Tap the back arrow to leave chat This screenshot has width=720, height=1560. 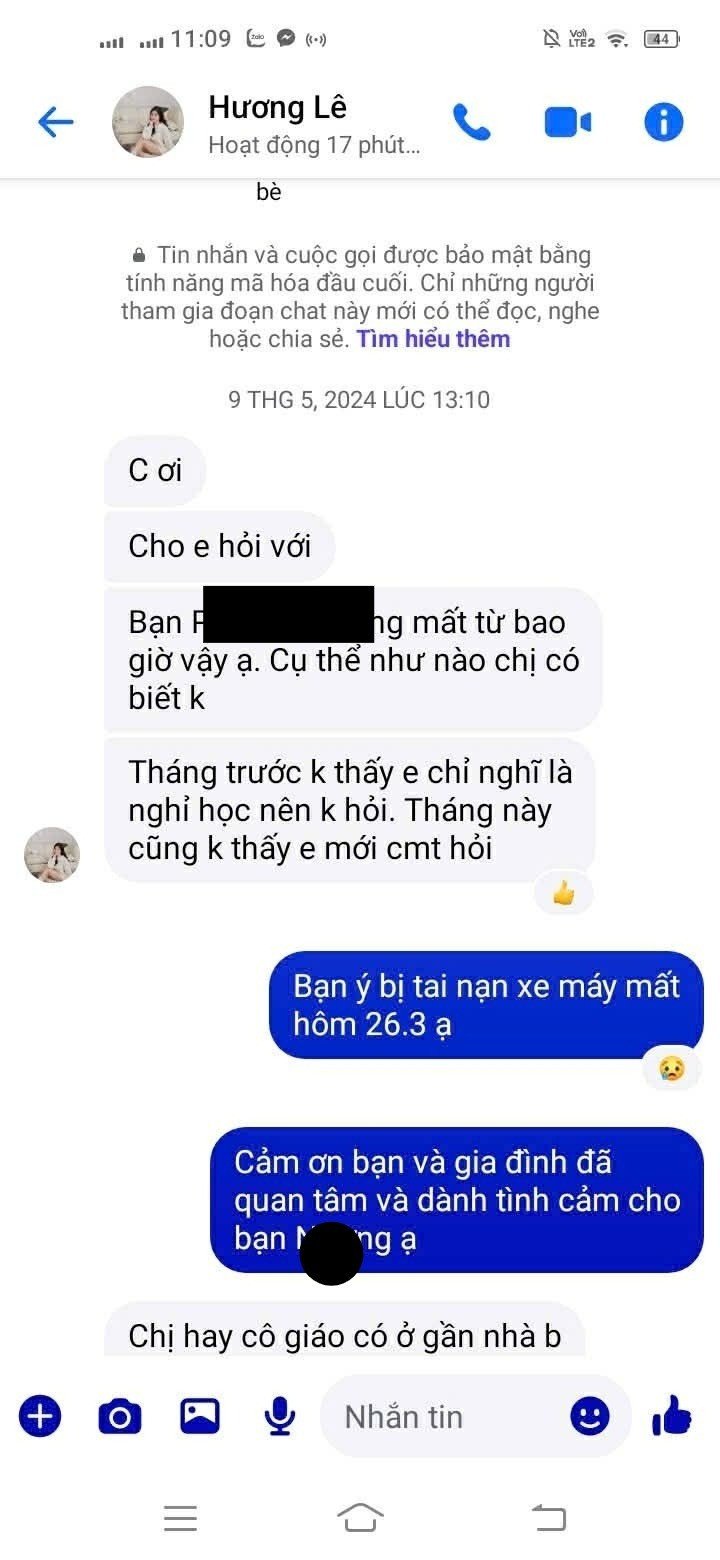56,122
